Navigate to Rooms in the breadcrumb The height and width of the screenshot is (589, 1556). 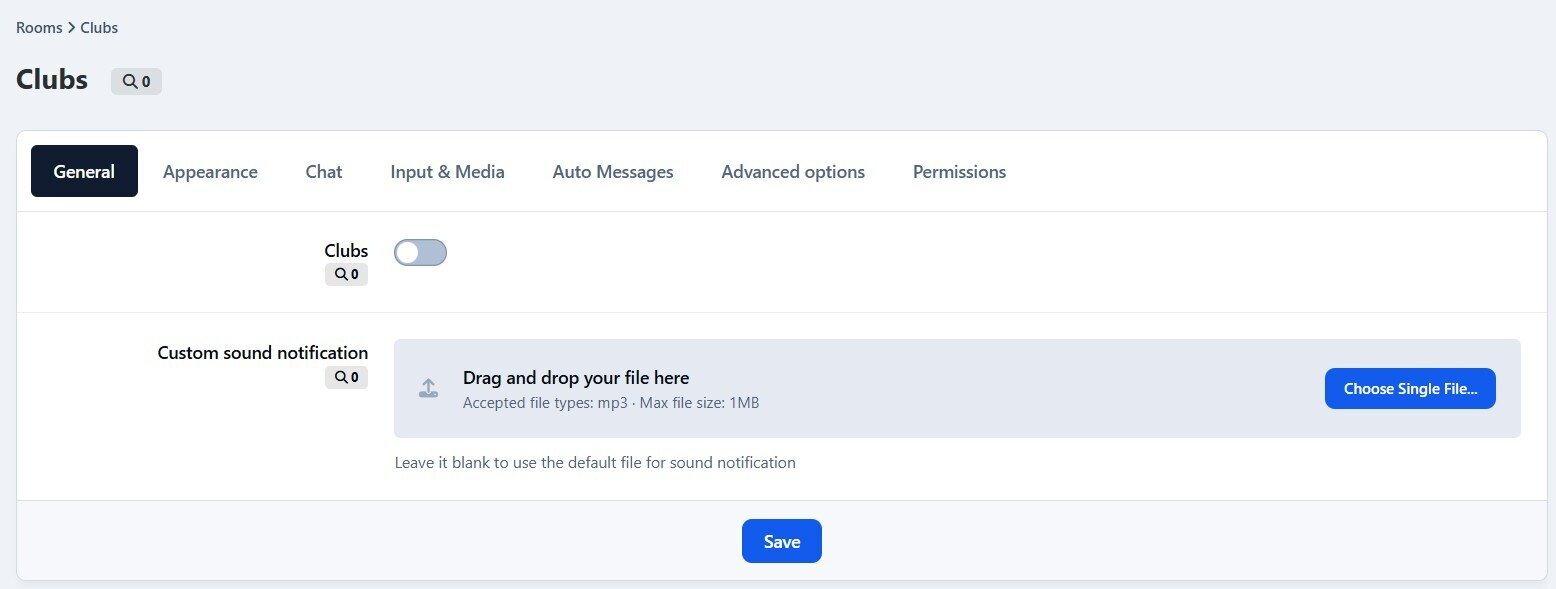(39, 28)
